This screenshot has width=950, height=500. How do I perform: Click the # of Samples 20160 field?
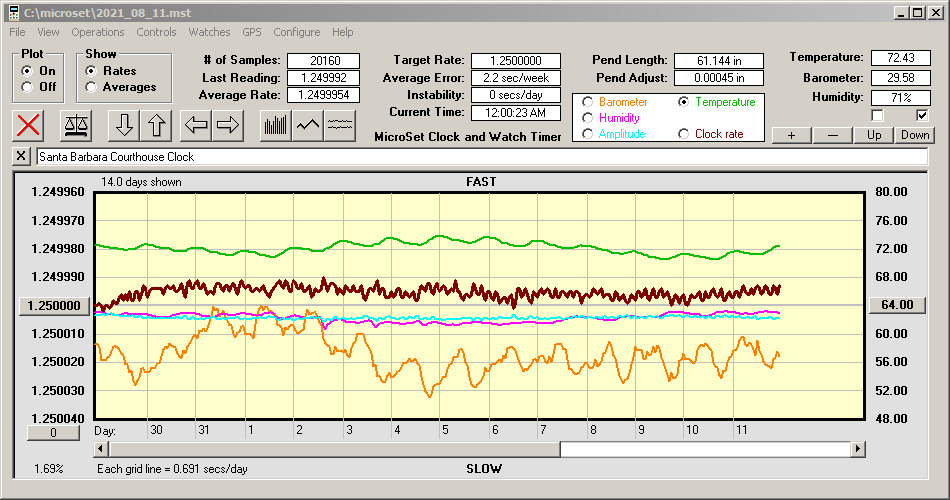pyautogui.click(x=324, y=61)
